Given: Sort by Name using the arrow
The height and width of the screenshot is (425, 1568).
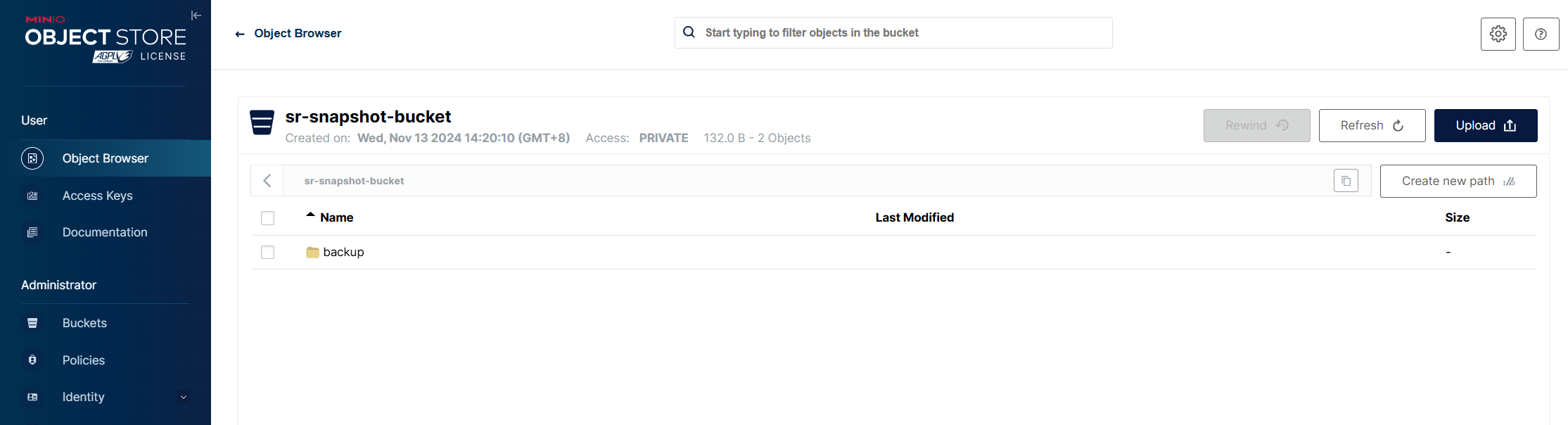Looking at the screenshot, I should pyautogui.click(x=310, y=215).
